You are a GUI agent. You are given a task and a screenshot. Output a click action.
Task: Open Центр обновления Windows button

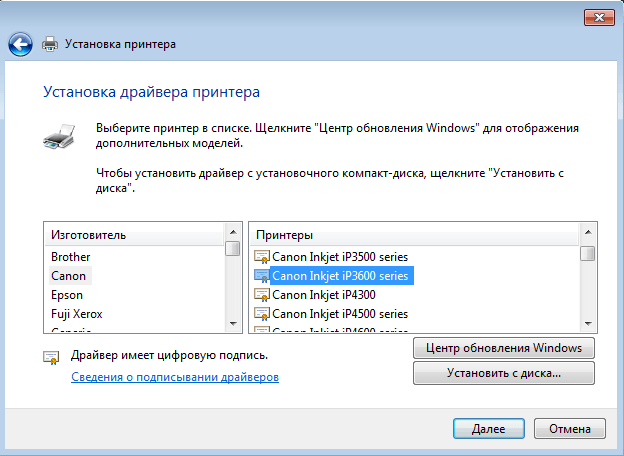(504, 348)
